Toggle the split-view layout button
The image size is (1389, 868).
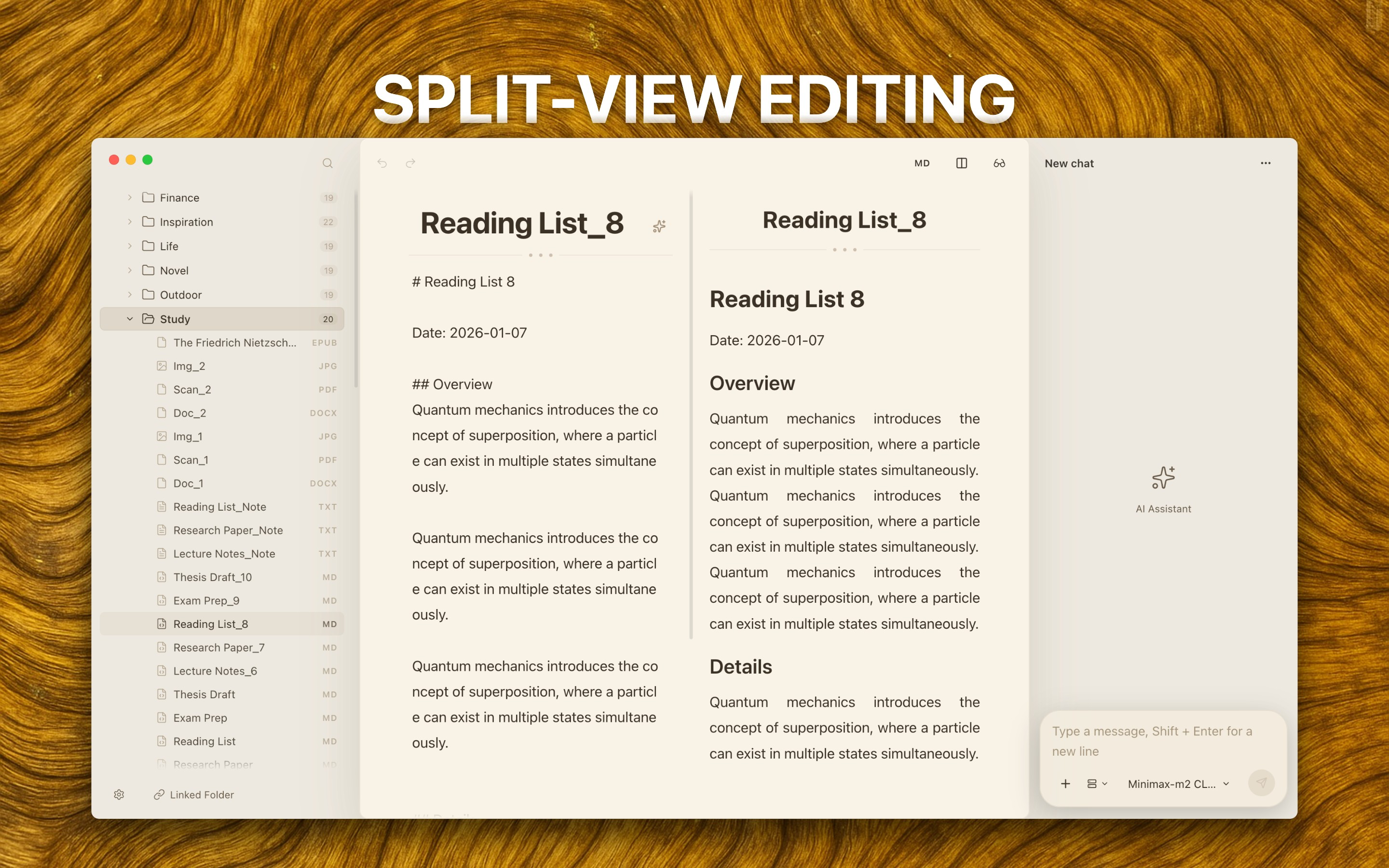(x=961, y=163)
